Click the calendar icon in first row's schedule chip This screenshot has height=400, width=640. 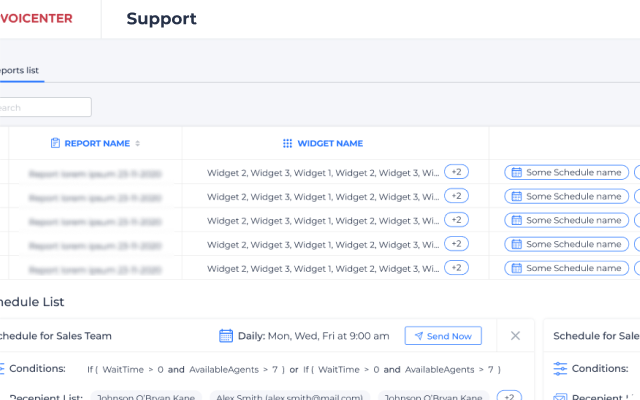(x=517, y=172)
